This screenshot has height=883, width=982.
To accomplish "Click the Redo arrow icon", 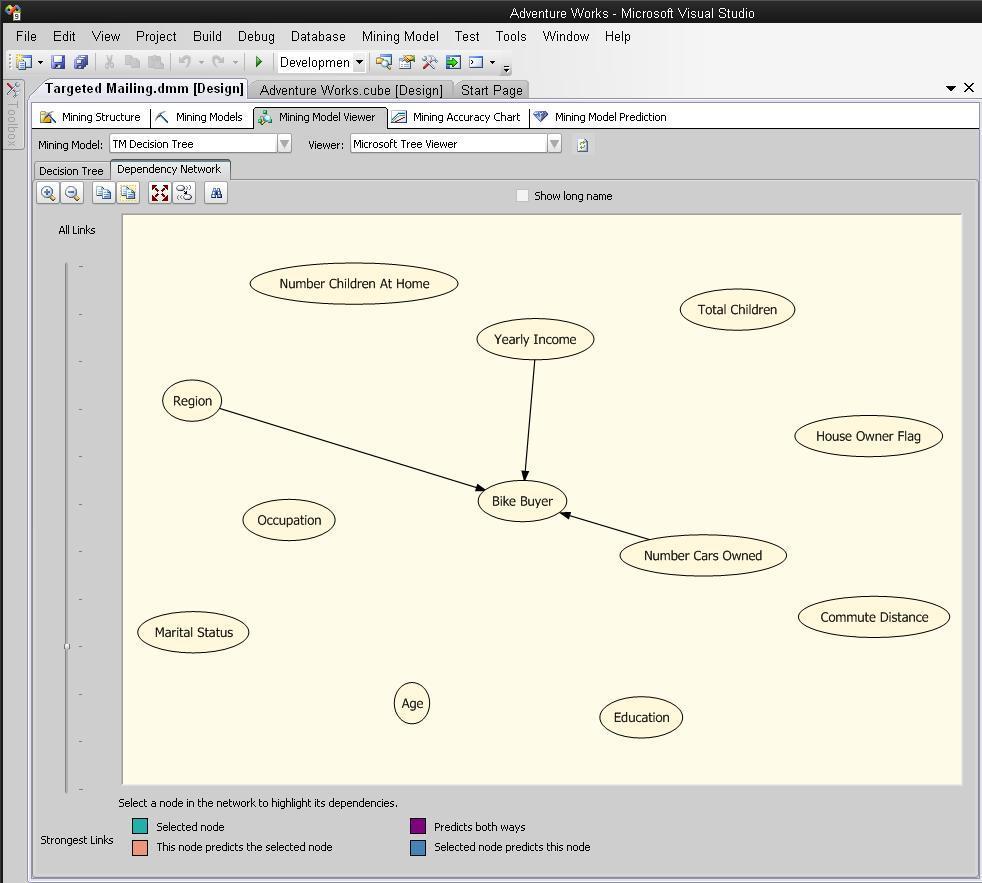I will [x=218, y=62].
